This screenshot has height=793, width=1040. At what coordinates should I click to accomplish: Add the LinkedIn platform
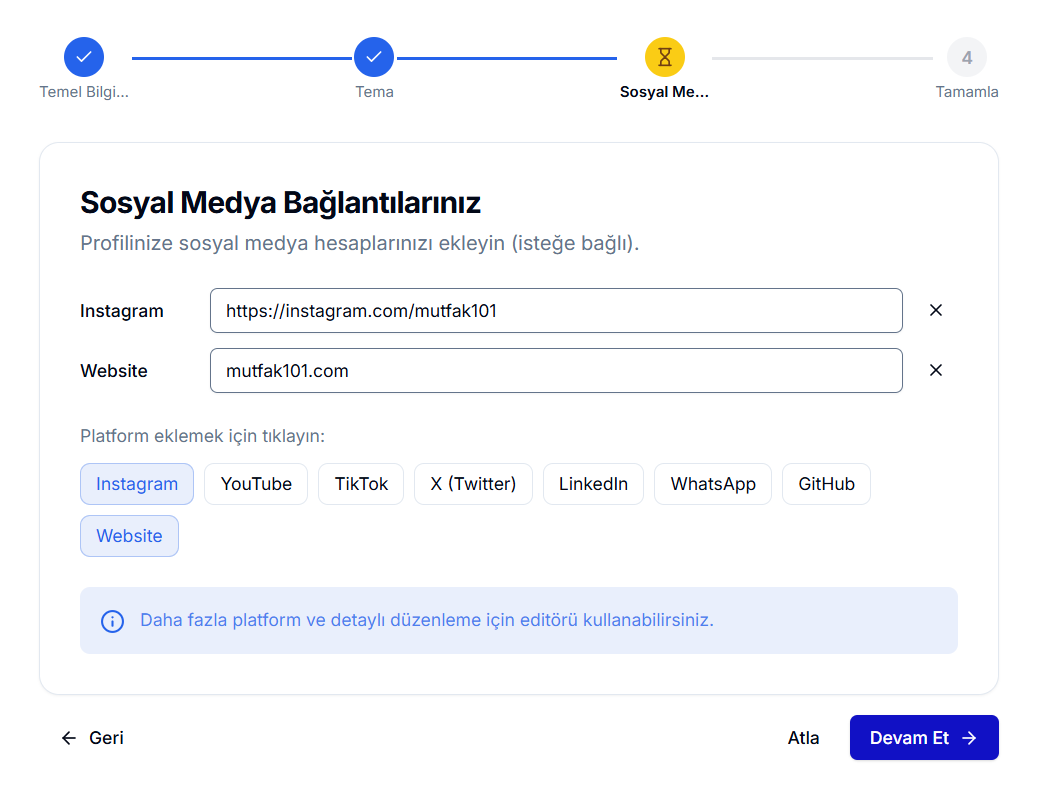pyautogui.click(x=593, y=484)
